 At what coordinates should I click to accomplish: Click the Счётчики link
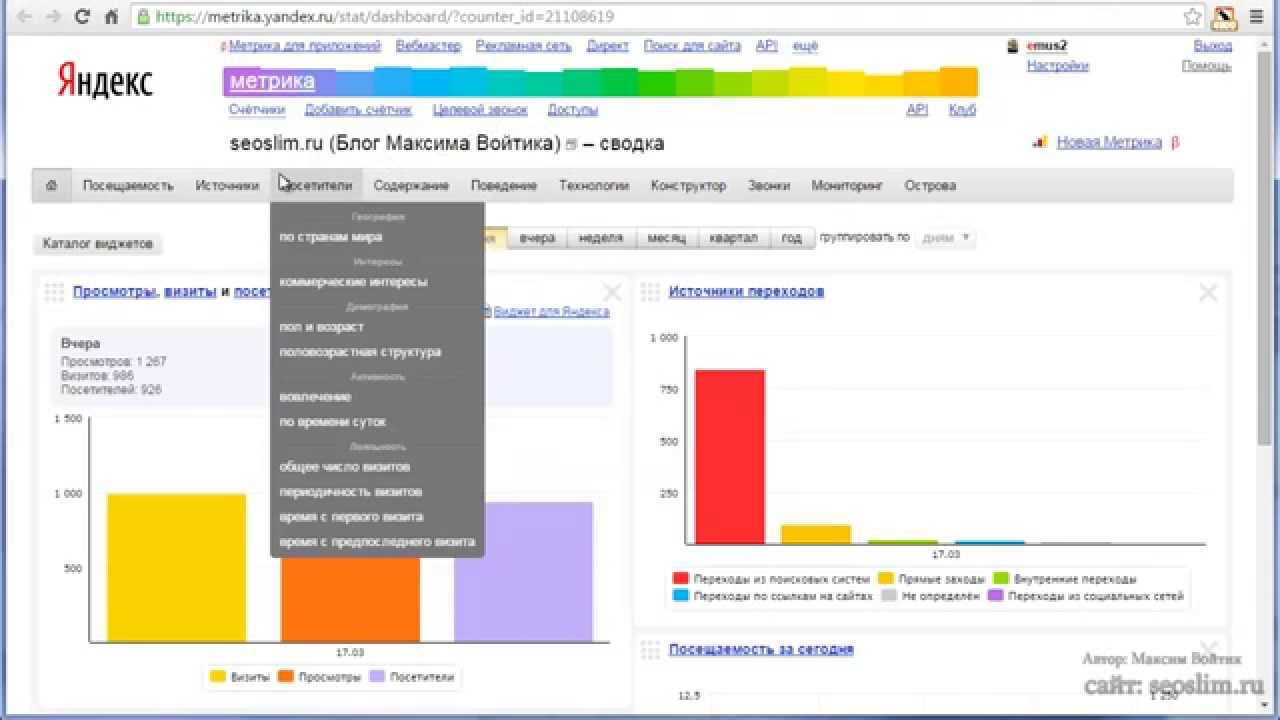click(x=257, y=110)
